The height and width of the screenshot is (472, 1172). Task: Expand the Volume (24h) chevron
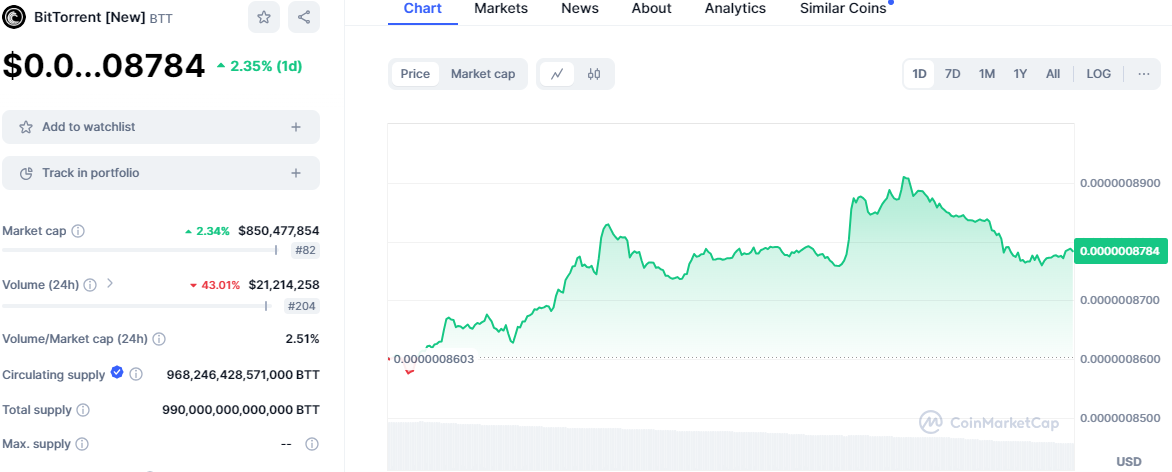pyautogui.click(x=110, y=284)
